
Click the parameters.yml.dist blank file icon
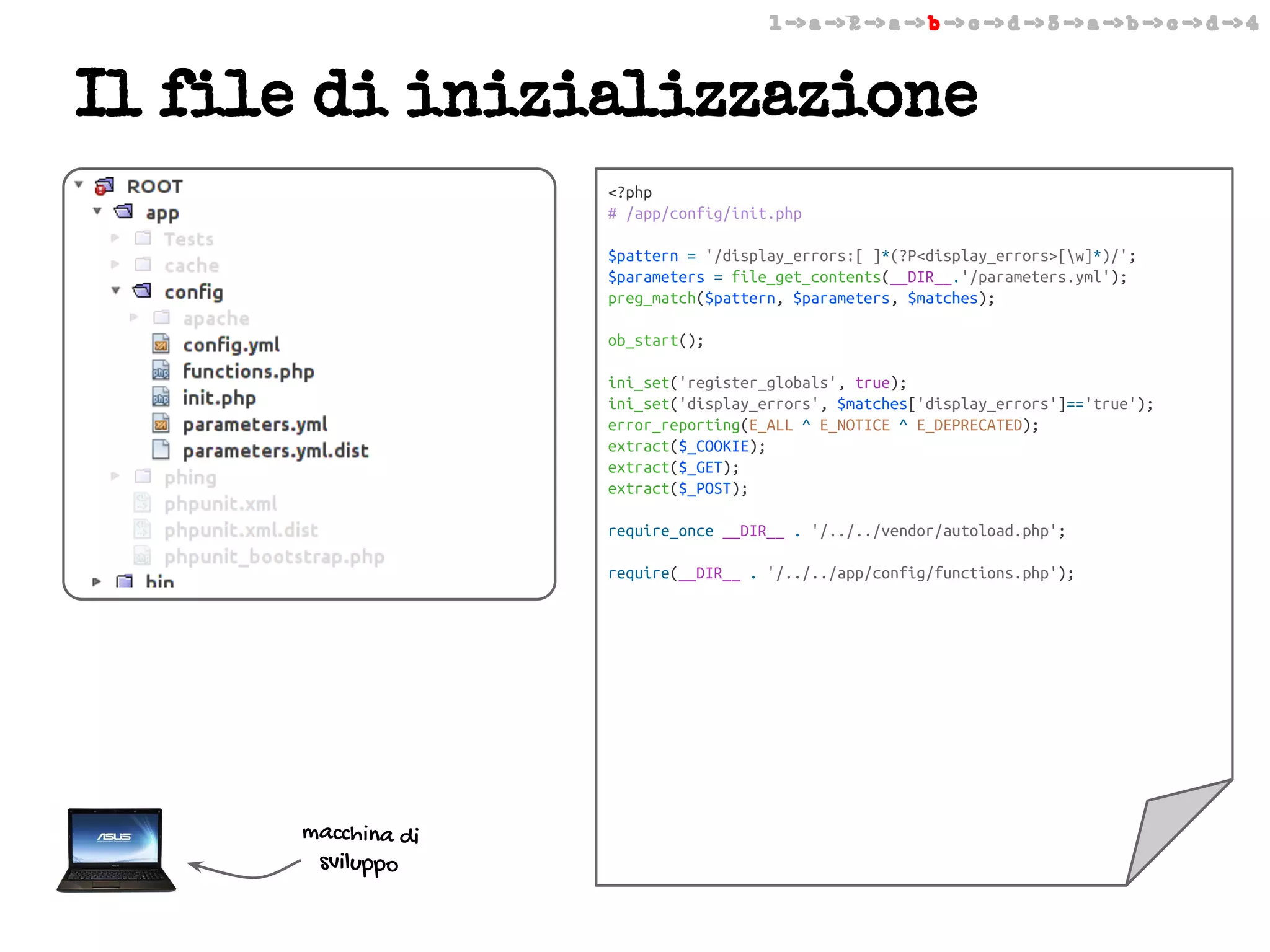tap(161, 449)
